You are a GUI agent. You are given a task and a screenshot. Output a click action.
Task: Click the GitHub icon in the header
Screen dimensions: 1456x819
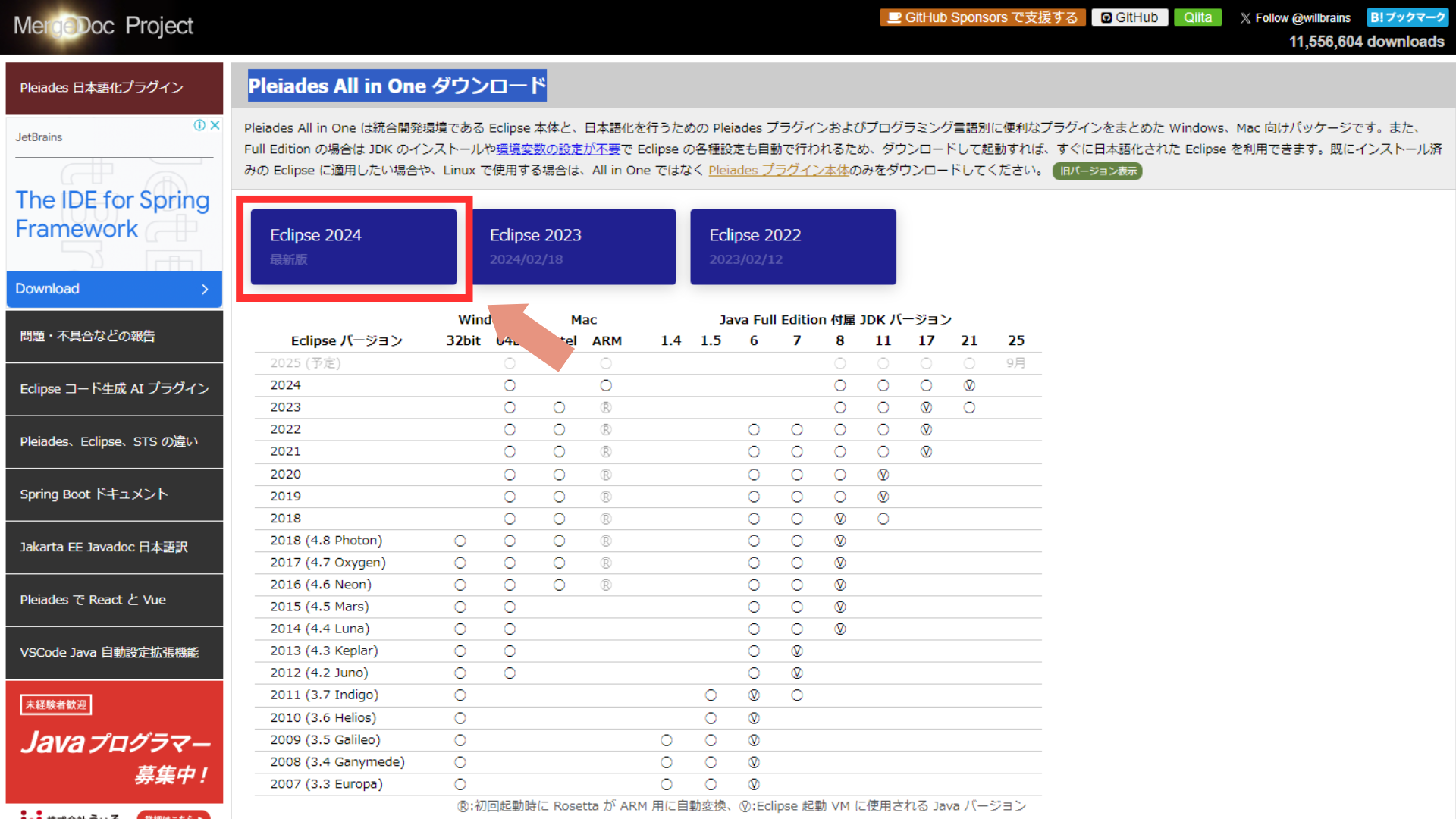pyautogui.click(x=1129, y=17)
